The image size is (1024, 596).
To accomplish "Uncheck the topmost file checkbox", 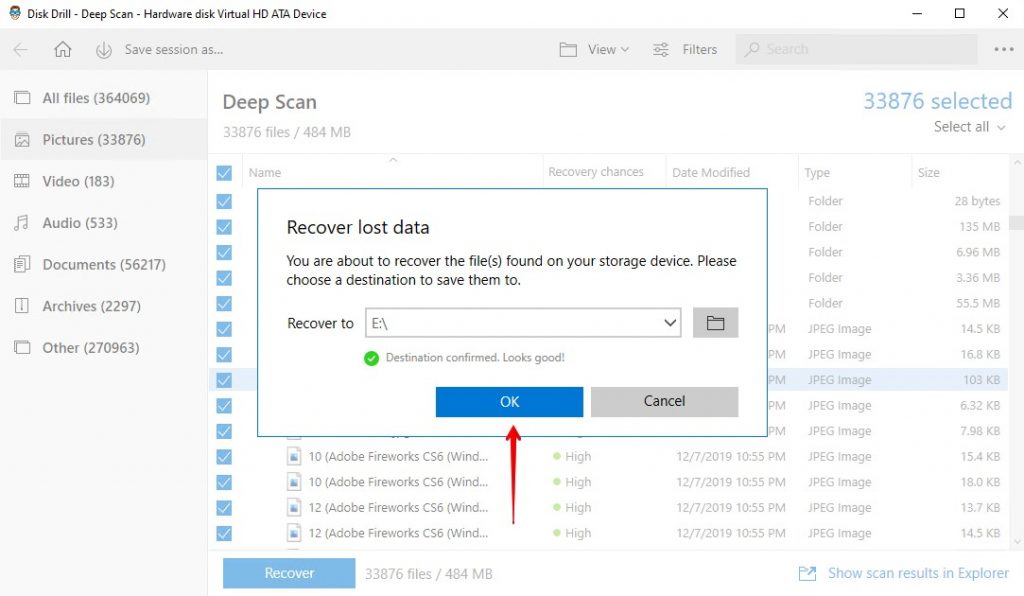I will coord(224,200).
